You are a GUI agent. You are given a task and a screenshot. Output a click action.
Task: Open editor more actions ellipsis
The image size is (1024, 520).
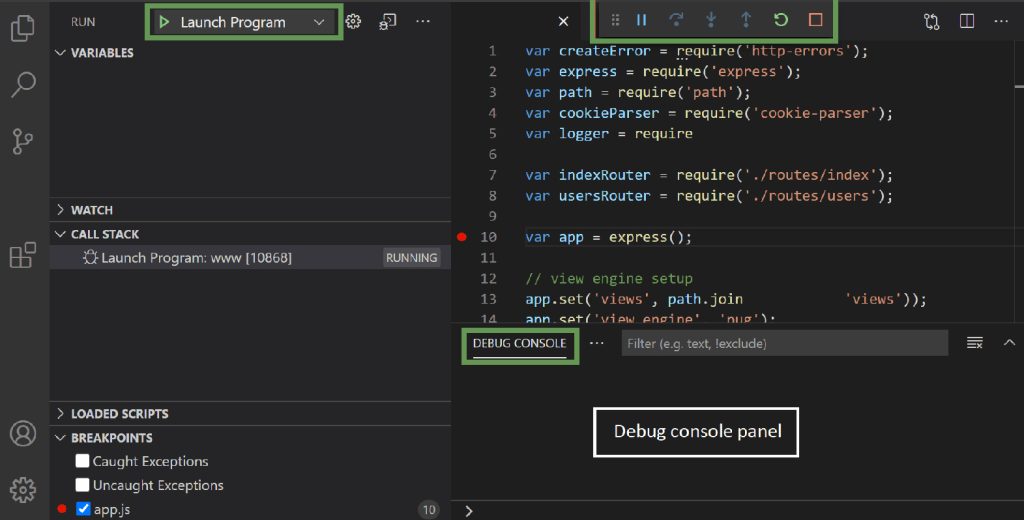pyautogui.click(x=1001, y=22)
